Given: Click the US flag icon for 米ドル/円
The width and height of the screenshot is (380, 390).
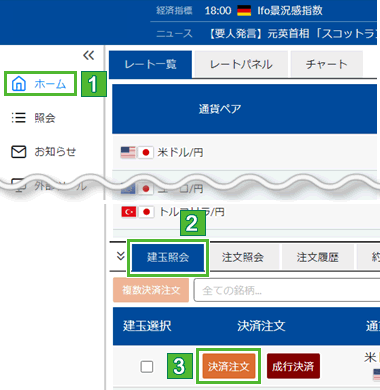Looking at the screenshot, I should tap(128, 152).
